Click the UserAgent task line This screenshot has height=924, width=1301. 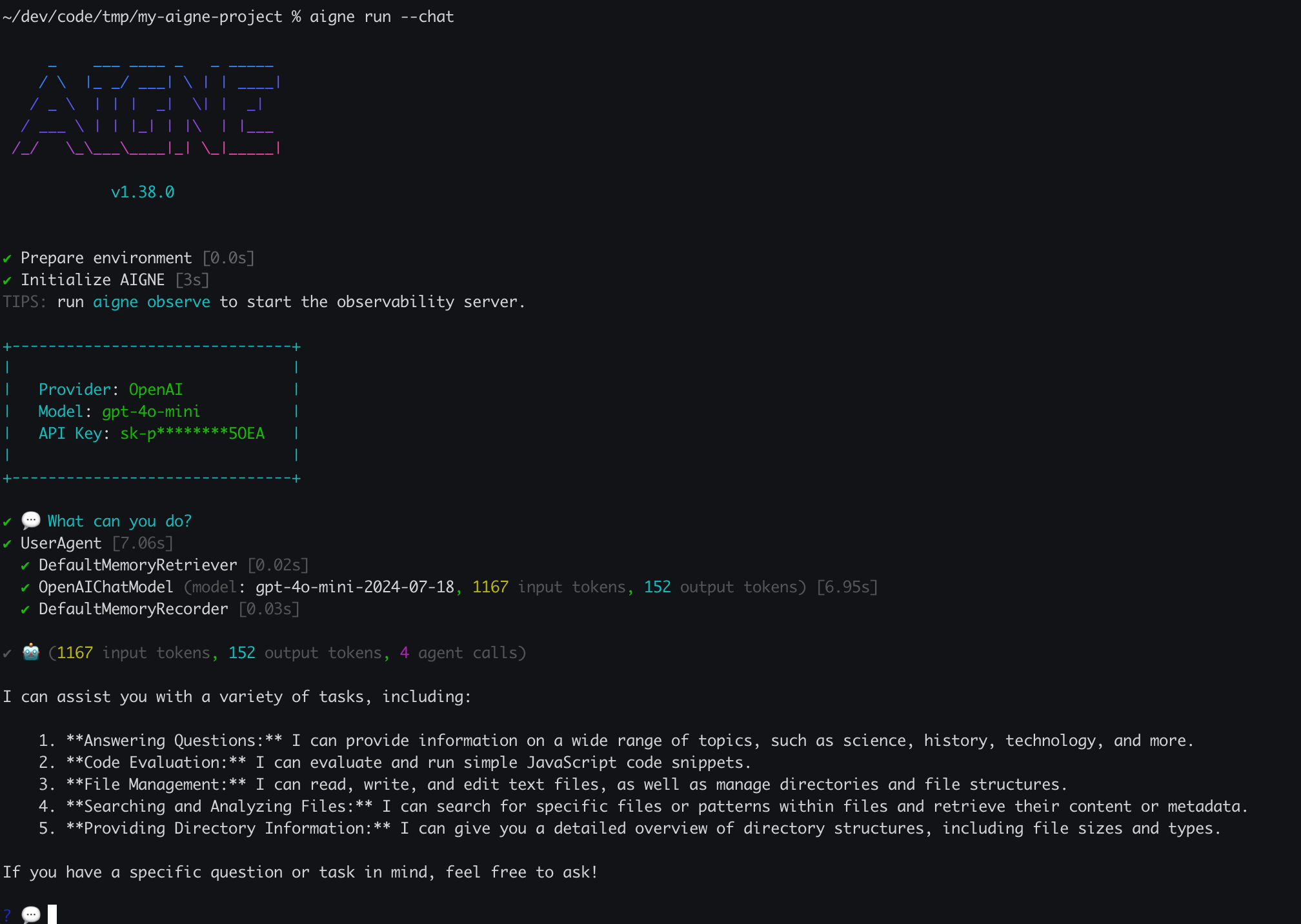coord(61,543)
